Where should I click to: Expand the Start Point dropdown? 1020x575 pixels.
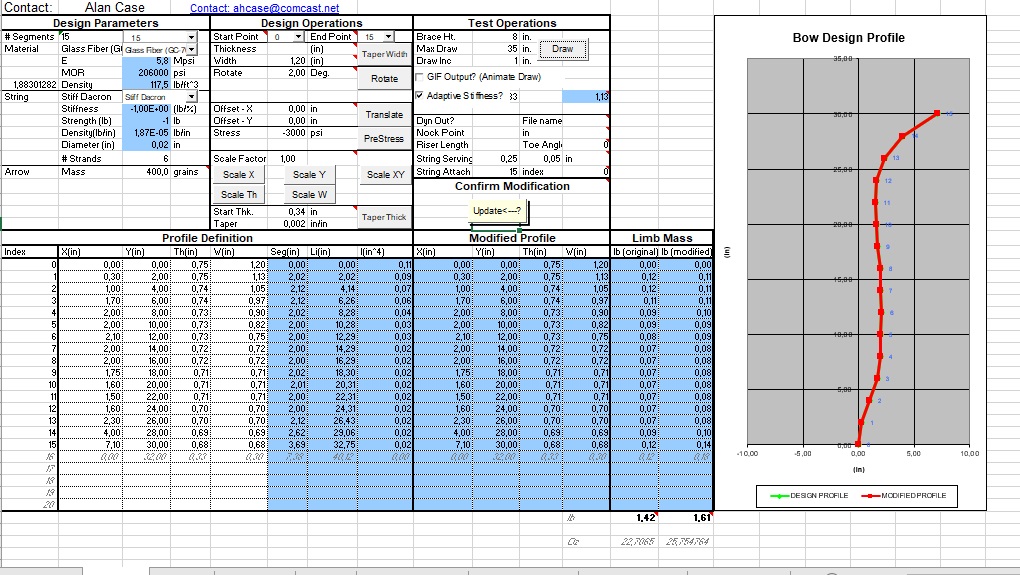[297, 37]
